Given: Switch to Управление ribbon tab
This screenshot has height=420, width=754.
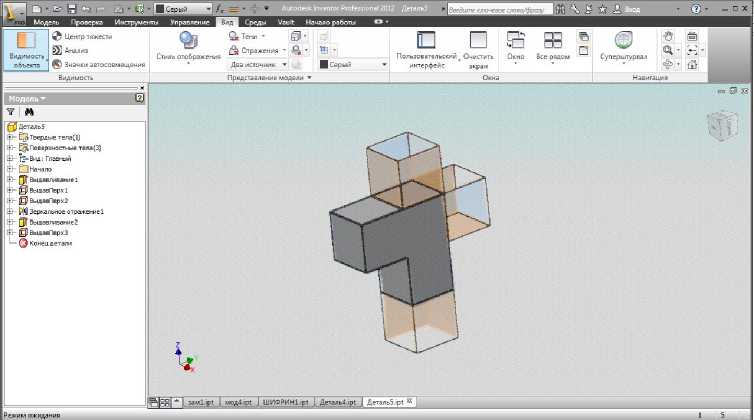Looking at the screenshot, I should 190,22.
